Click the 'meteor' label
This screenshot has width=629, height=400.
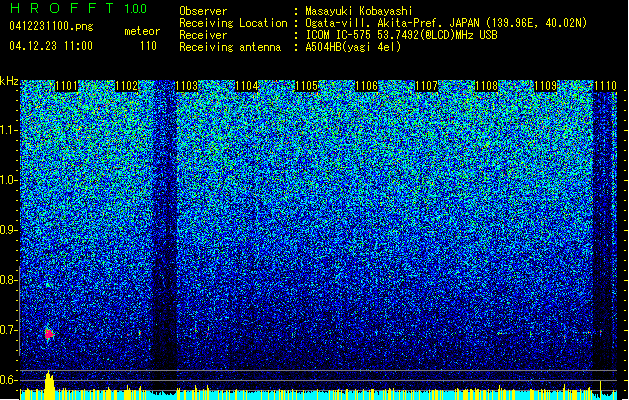(142, 31)
